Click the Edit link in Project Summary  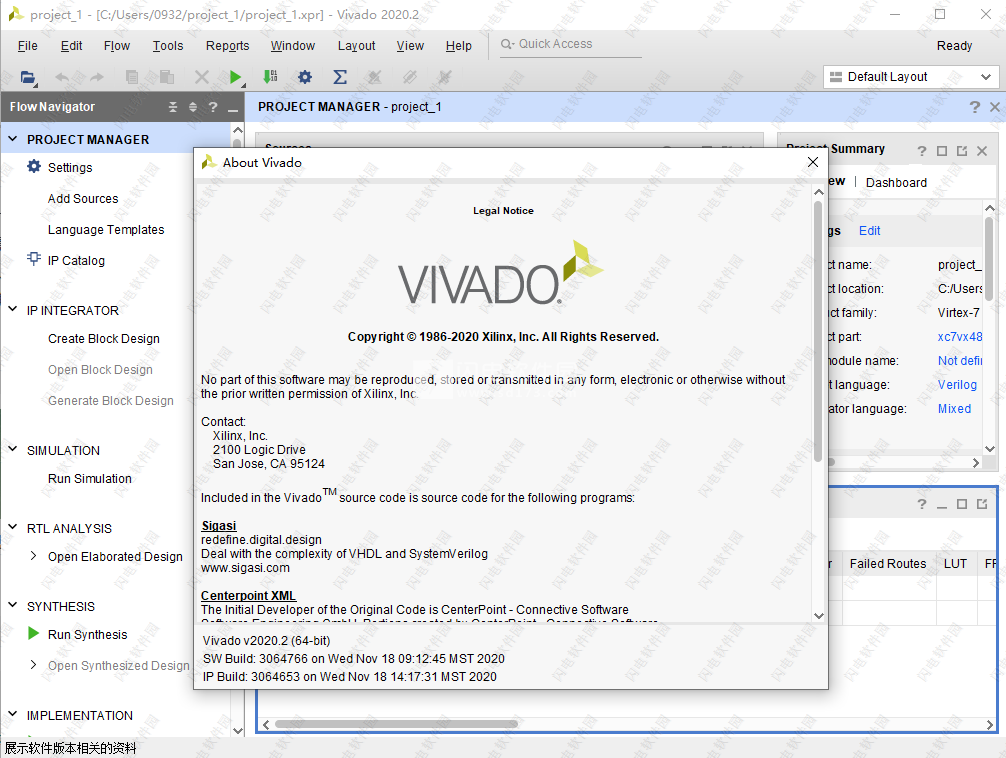click(x=870, y=231)
